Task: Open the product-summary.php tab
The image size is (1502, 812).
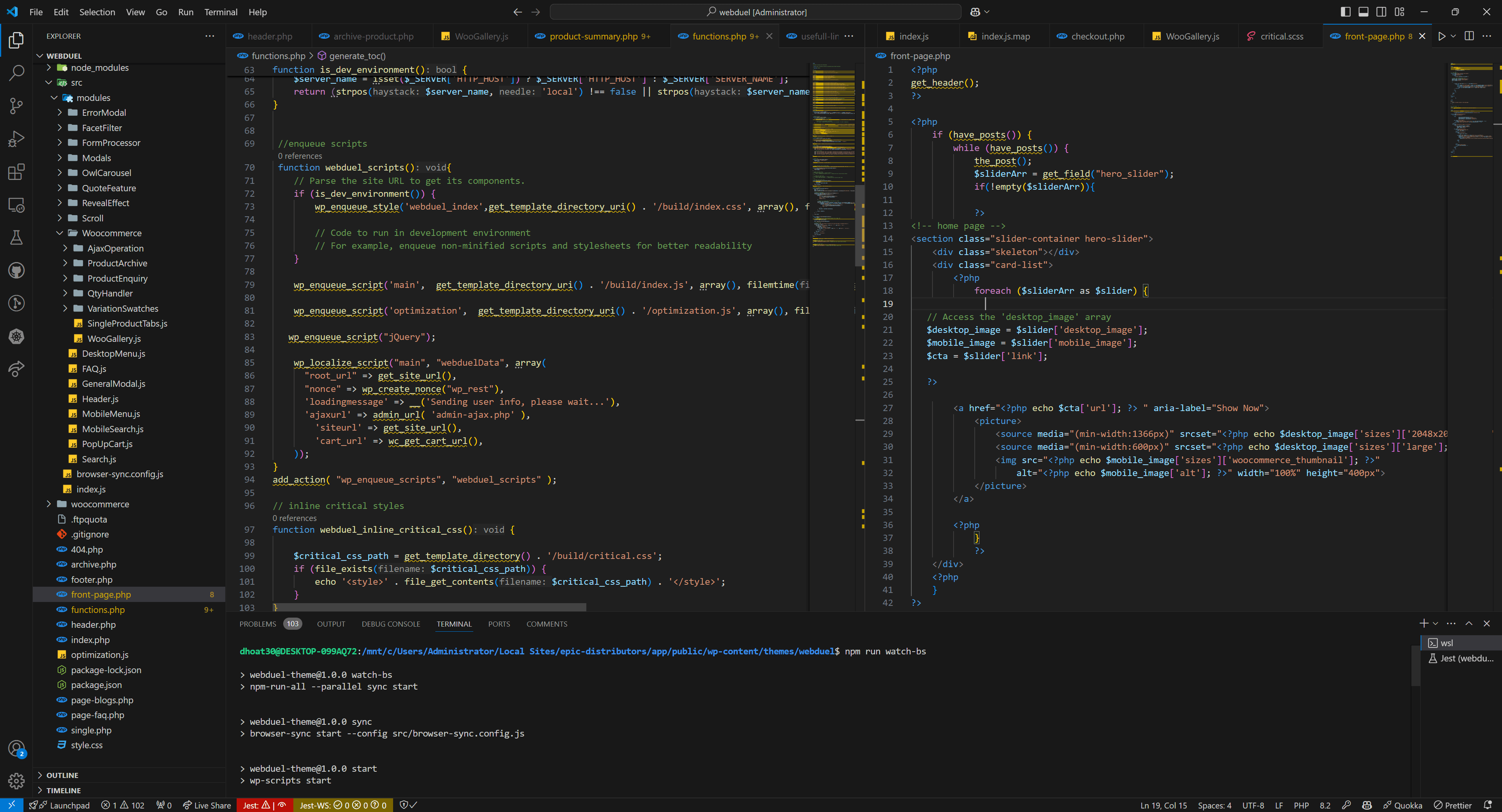Action: 593,36
